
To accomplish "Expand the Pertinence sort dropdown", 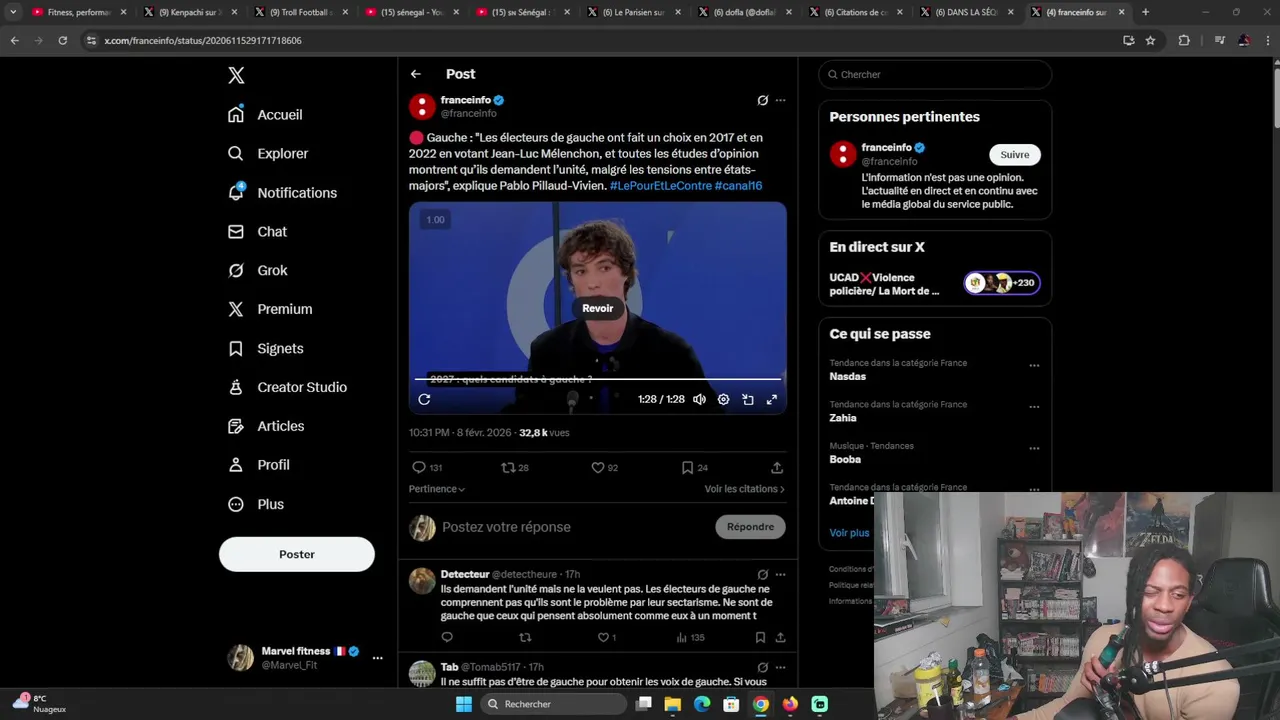I will coord(437,489).
